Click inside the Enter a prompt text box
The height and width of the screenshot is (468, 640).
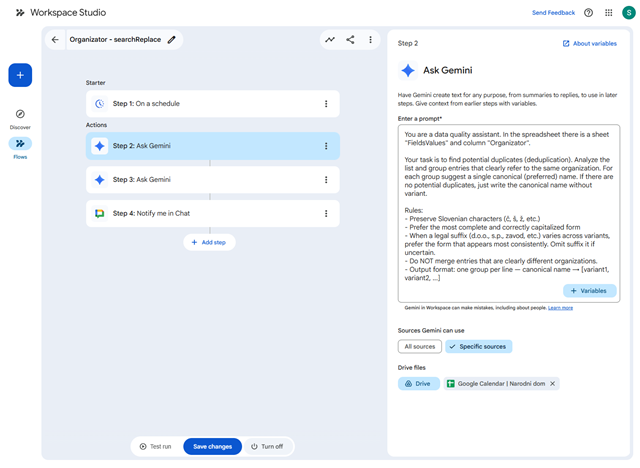click(x=509, y=213)
